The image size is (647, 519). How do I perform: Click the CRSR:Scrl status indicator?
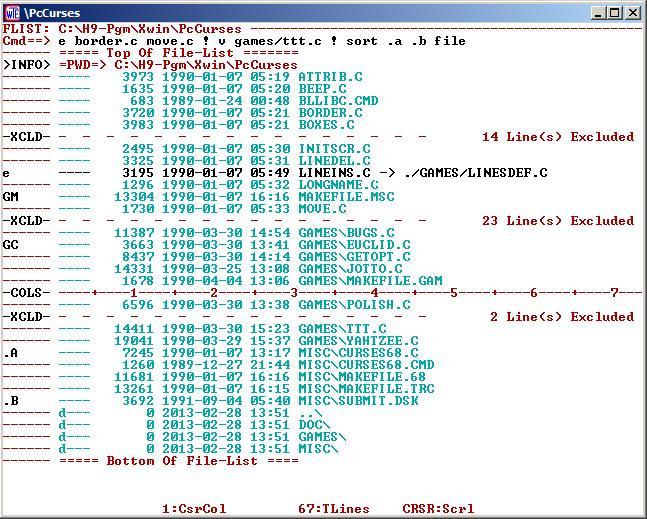438,509
